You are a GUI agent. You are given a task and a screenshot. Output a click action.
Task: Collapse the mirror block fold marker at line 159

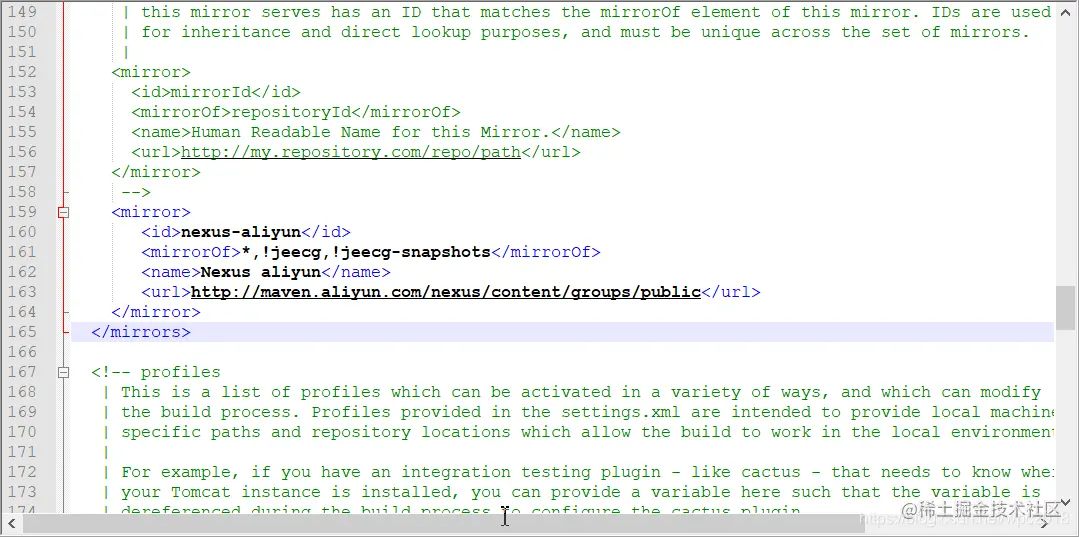pyautogui.click(x=63, y=213)
